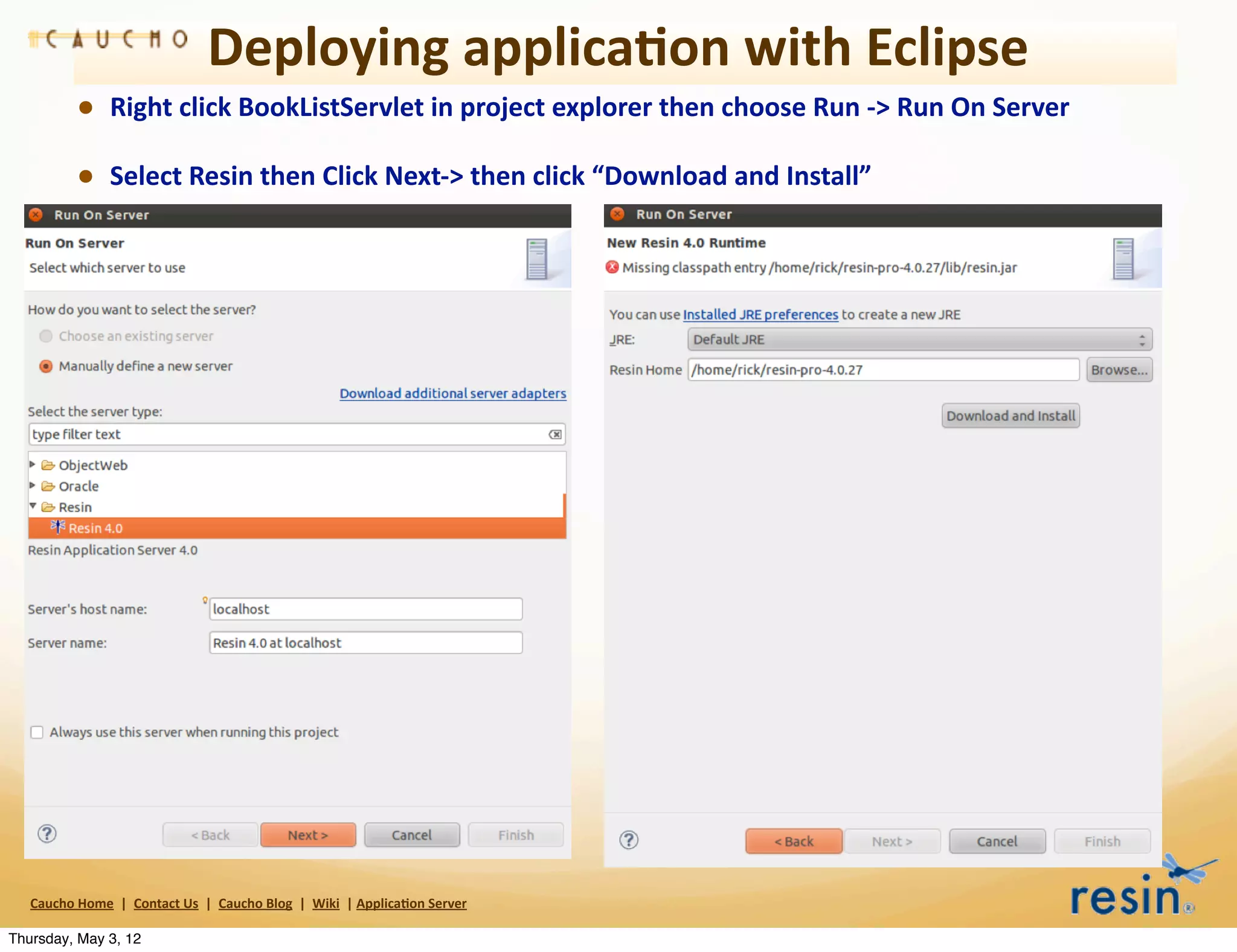Screen dimensions: 1237x952
Task: Click server tower icon in New Resin Runtime header
Action: 1123,259
